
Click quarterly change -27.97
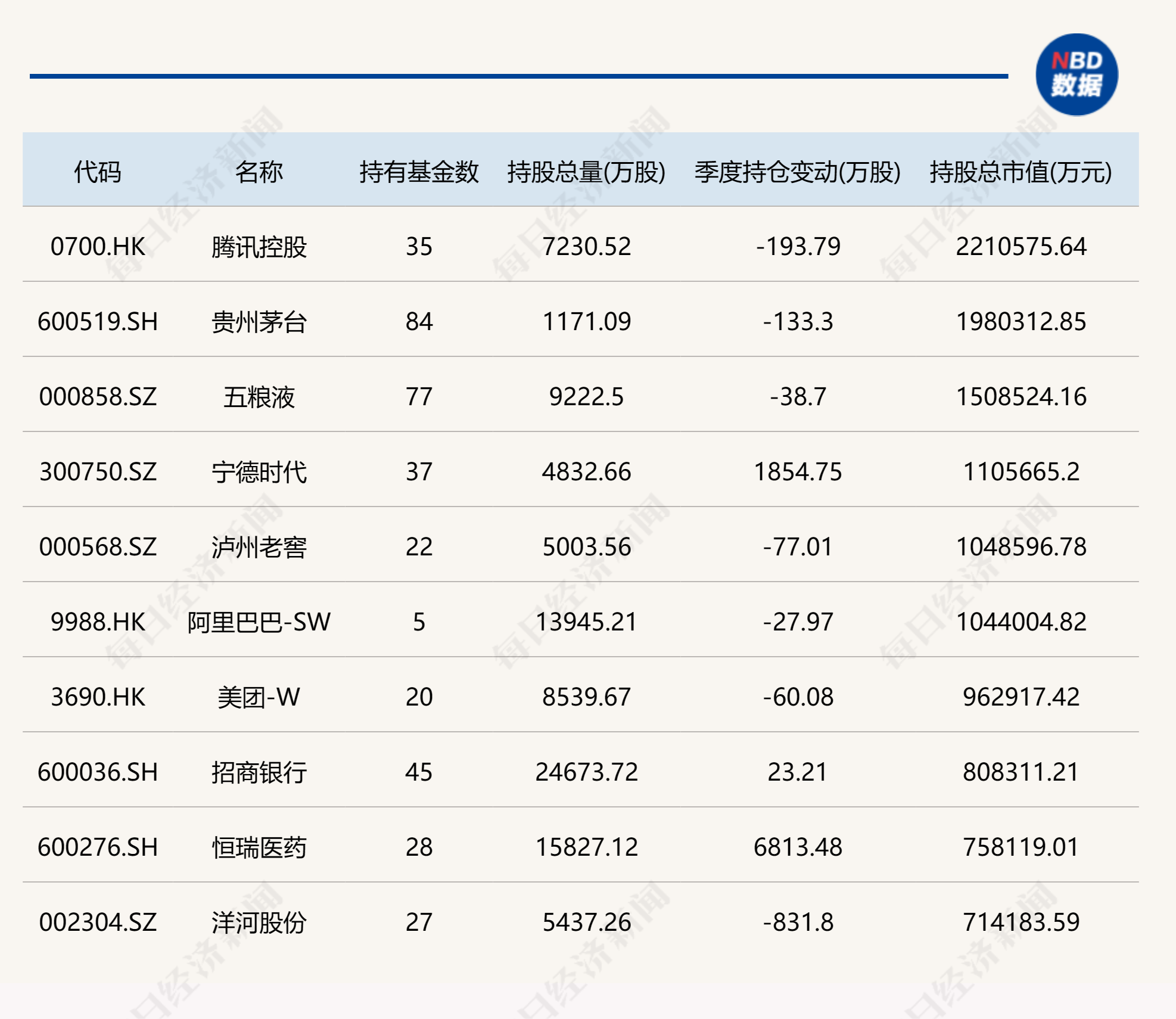pyautogui.click(x=798, y=622)
